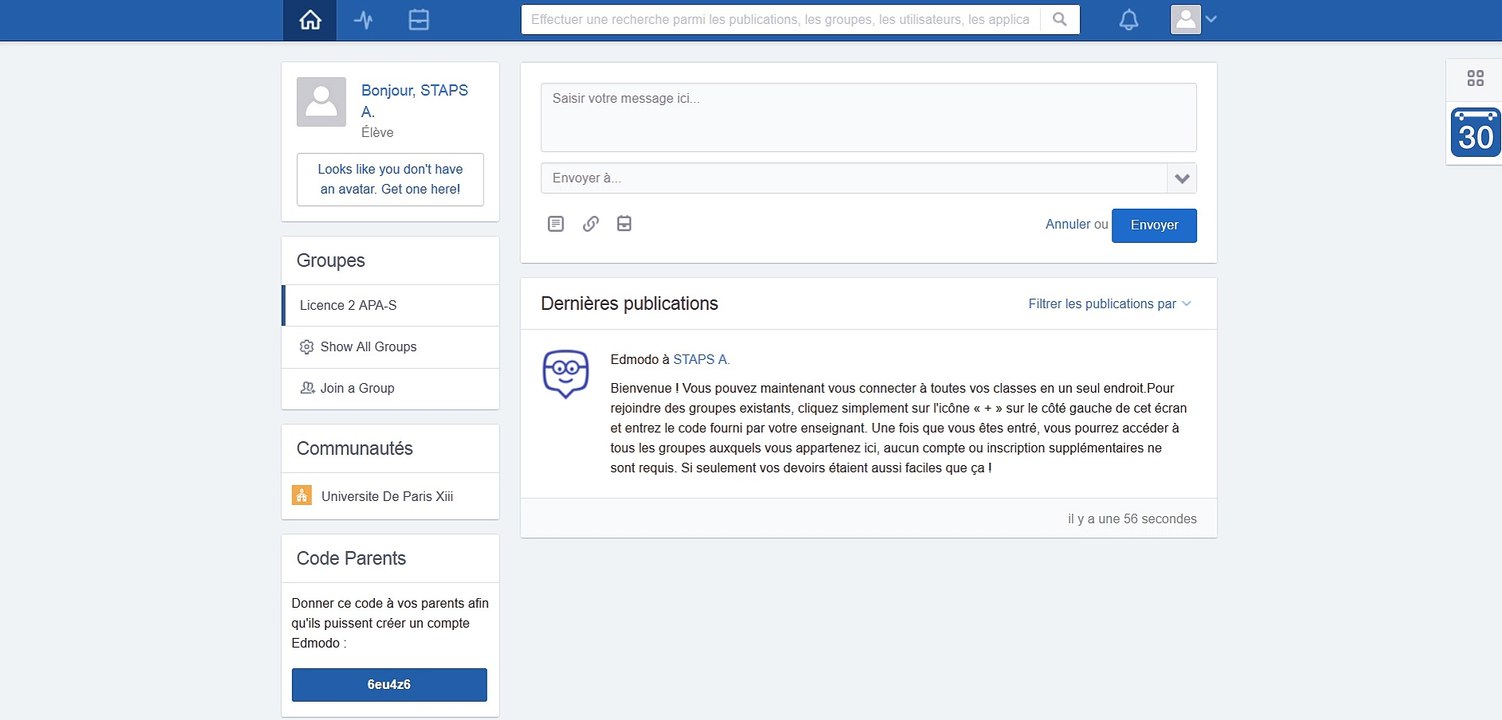
Task: Click the 'il y a une 56 secondes' timestamp
Action: pyautogui.click(x=1132, y=519)
